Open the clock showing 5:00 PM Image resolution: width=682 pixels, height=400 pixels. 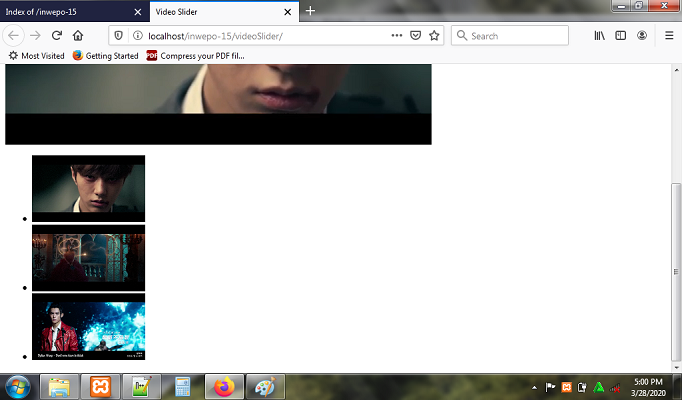point(648,387)
